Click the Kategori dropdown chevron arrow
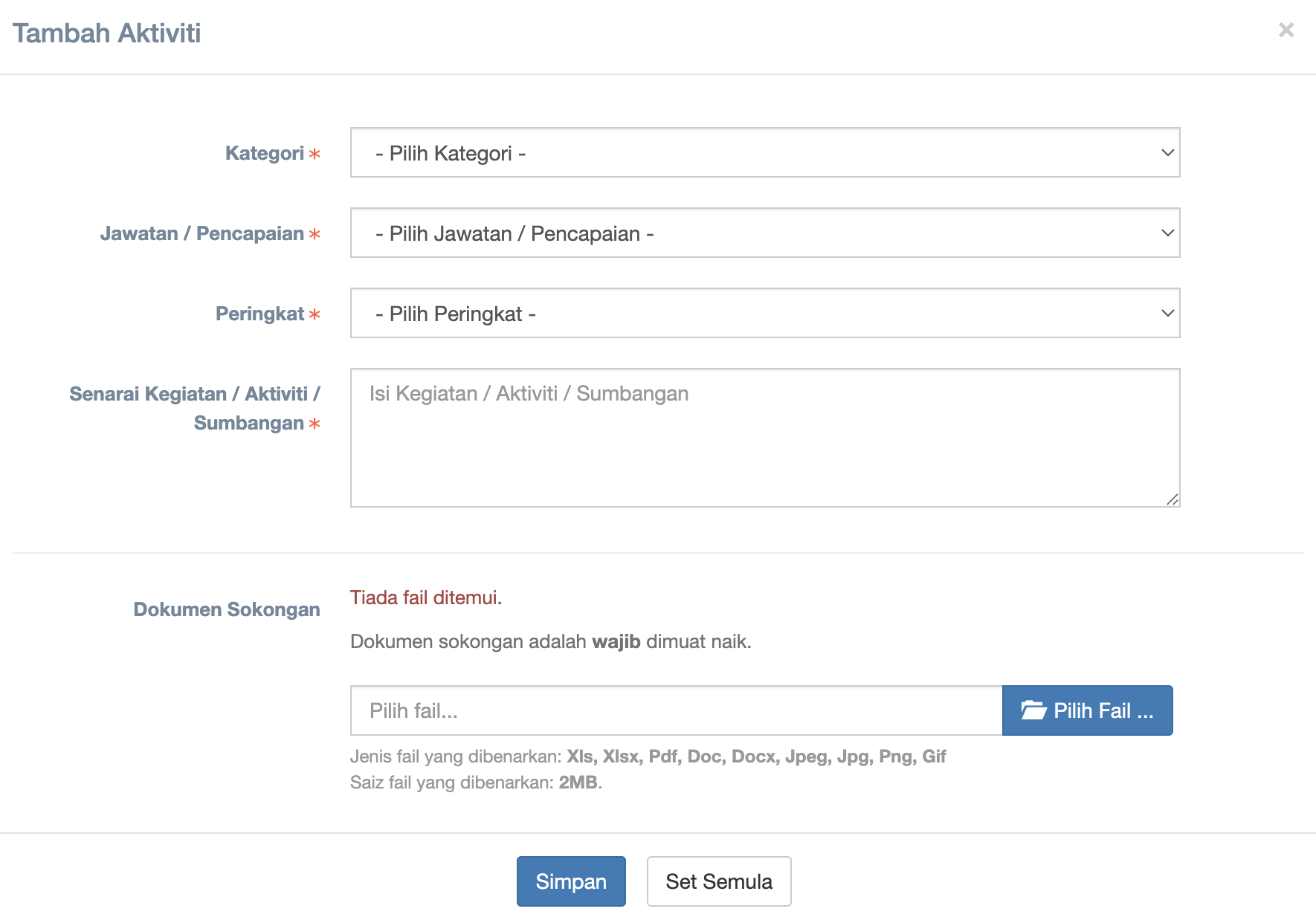The height and width of the screenshot is (923, 1316). click(x=1167, y=153)
